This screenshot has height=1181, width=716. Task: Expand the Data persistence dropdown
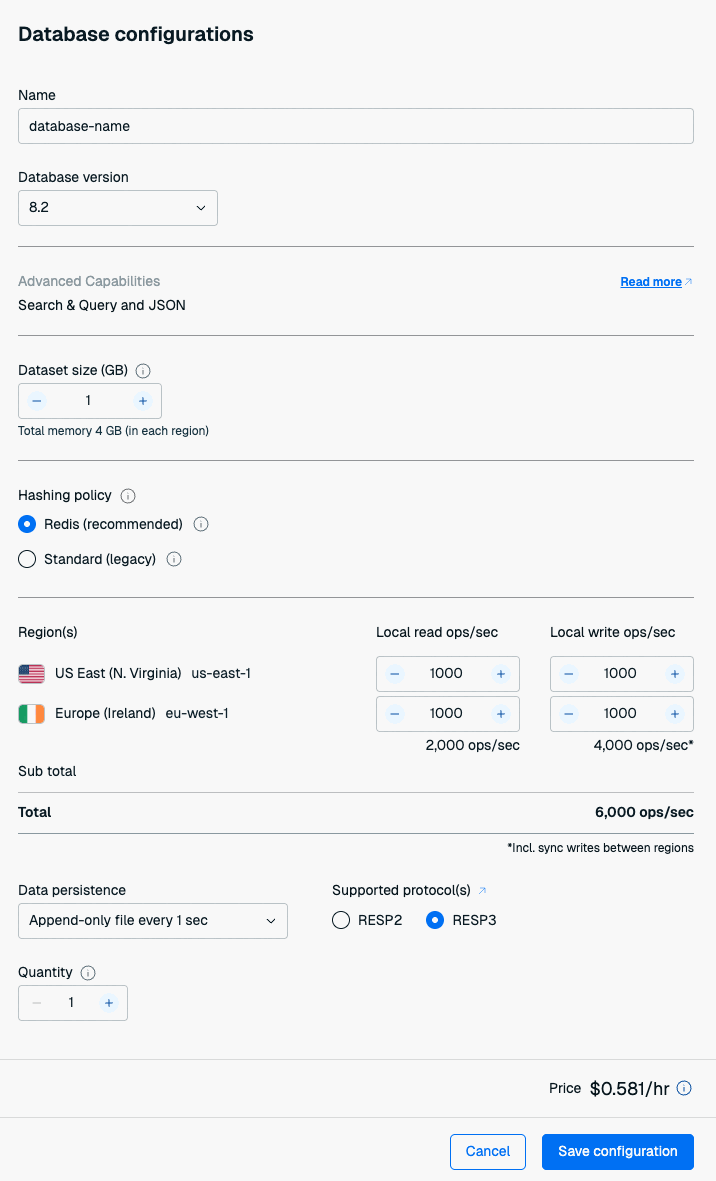[153, 921]
